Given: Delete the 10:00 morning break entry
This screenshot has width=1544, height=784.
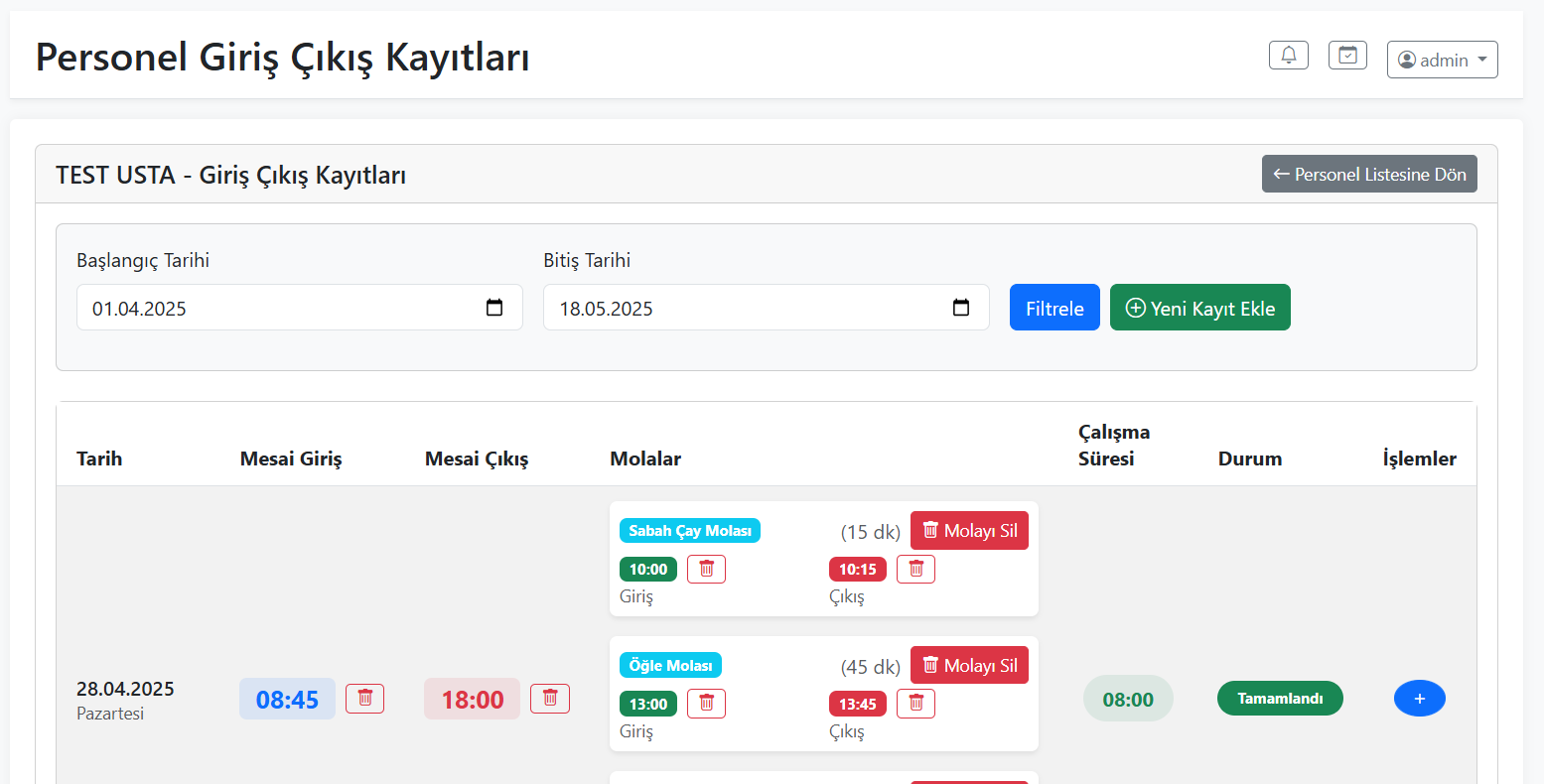Looking at the screenshot, I should point(706,569).
